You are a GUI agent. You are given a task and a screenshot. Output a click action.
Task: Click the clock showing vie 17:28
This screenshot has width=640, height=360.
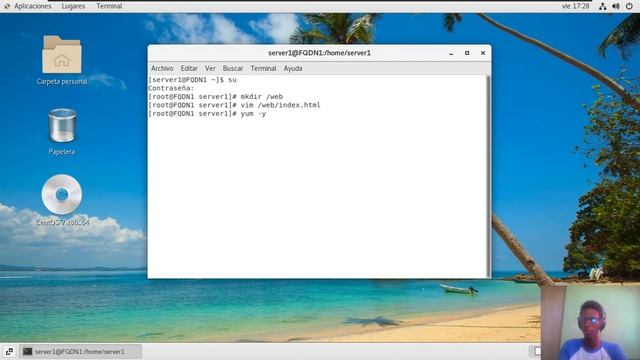tap(576, 6)
